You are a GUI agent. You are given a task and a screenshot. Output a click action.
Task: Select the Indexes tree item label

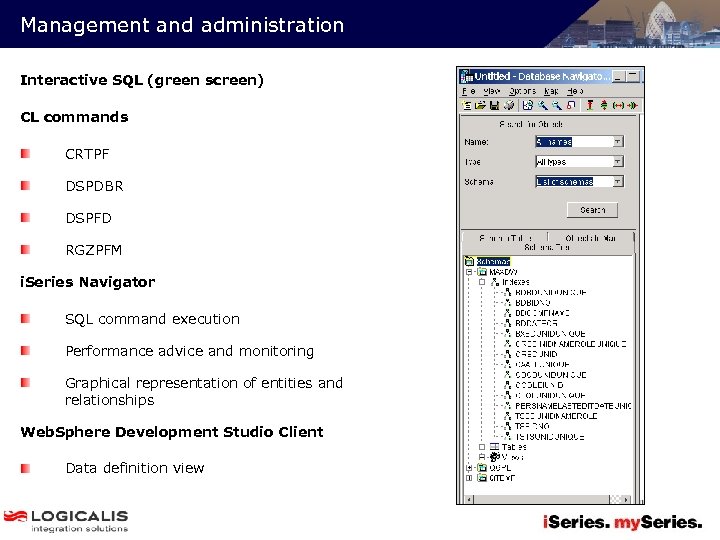(516, 282)
